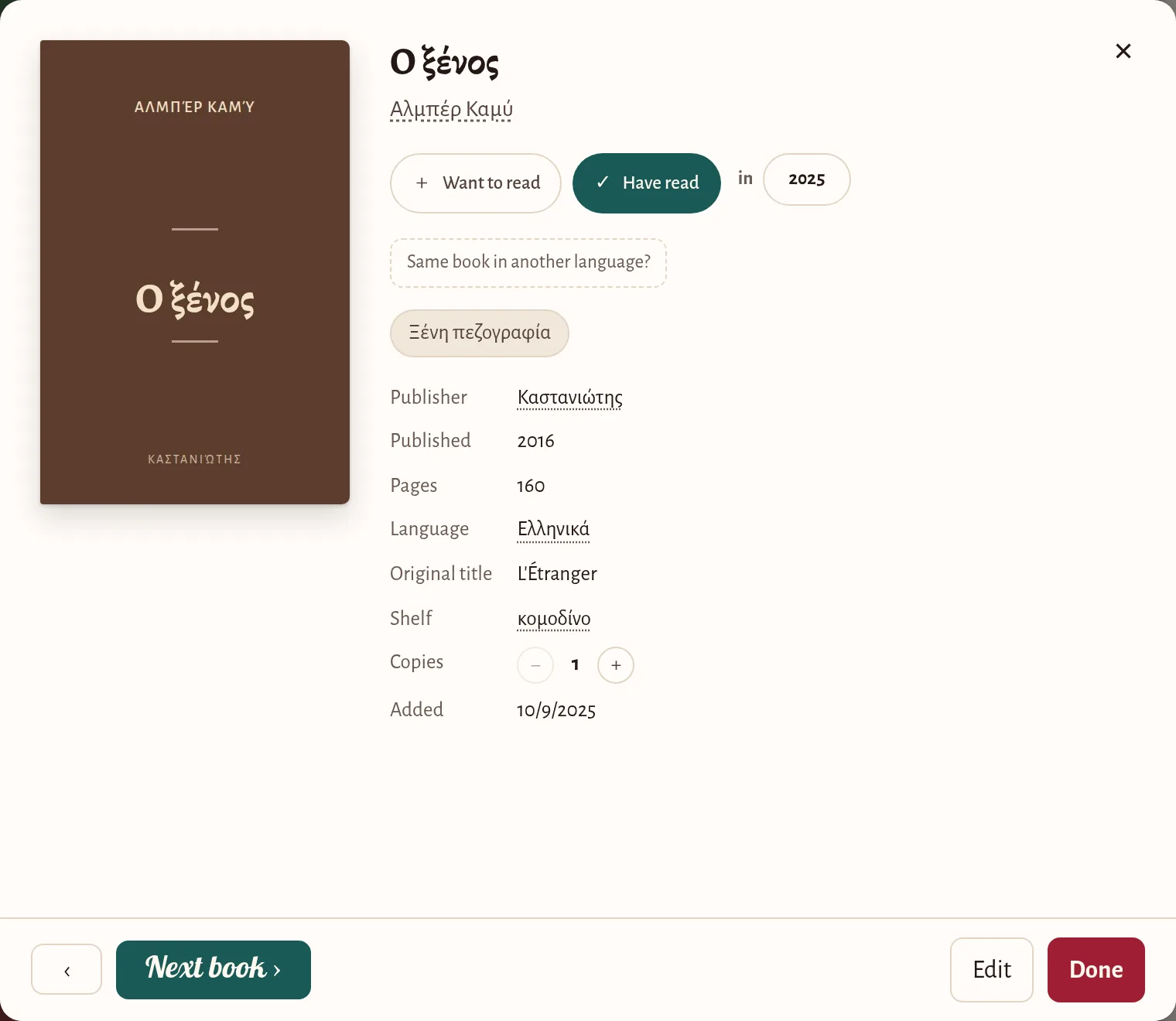
Task: Open shelf link κομοδίνο
Action: 554,619
